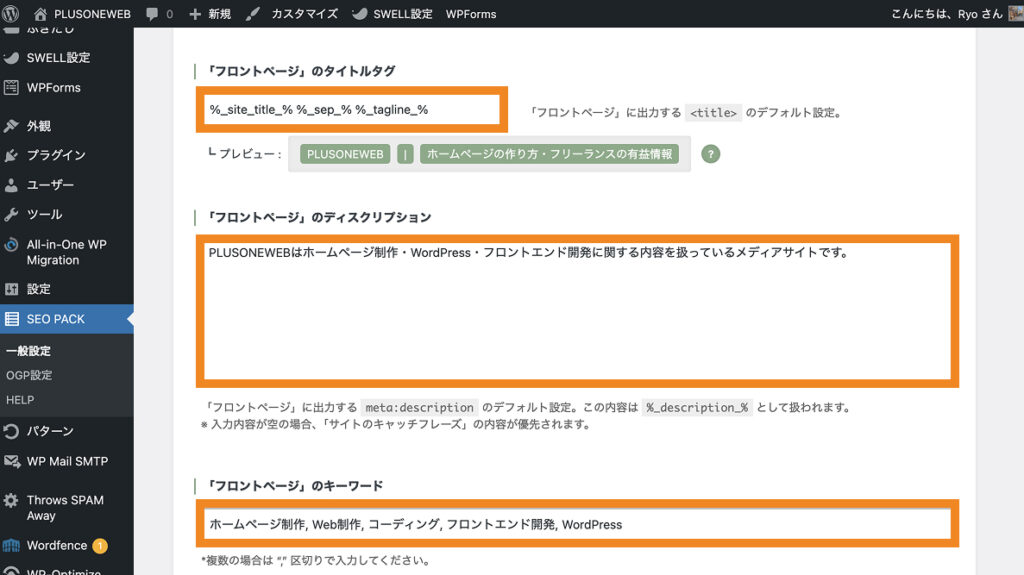The width and height of the screenshot is (1024, 575).
Task: Expand the SEO PACK sidebar menu
Action: [x=56, y=319]
